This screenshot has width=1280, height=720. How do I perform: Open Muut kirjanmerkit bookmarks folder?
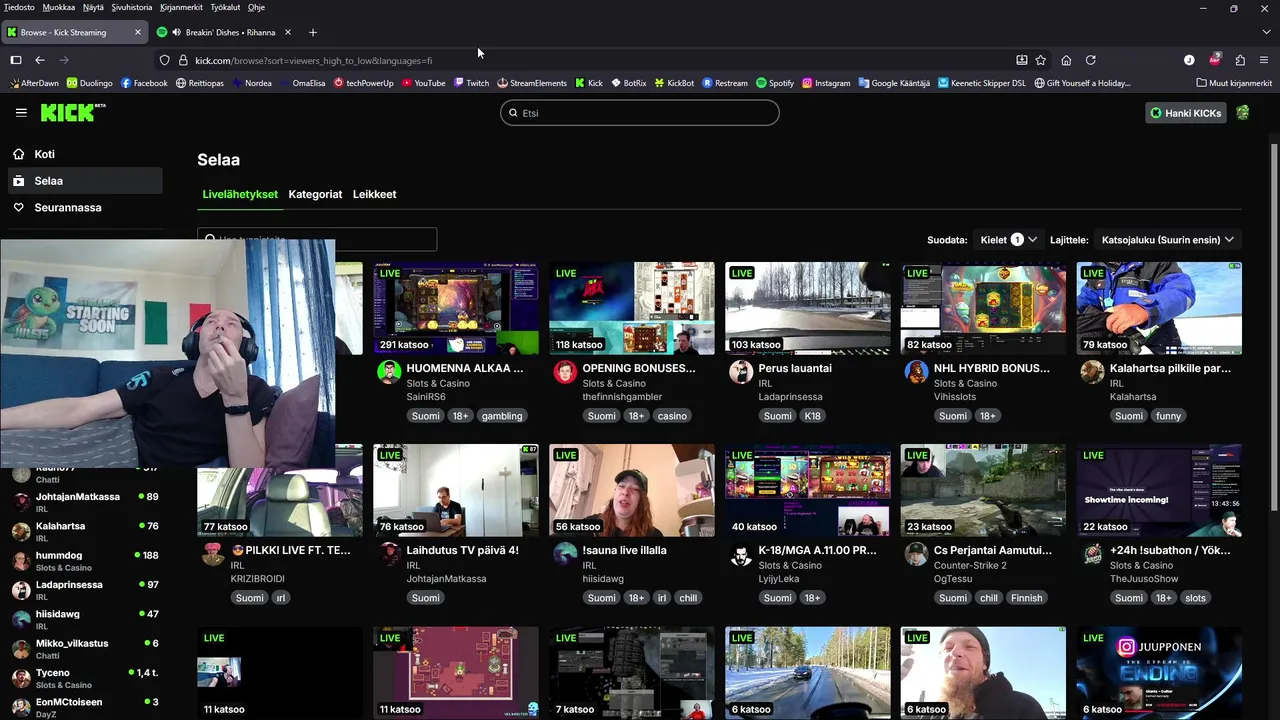pos(1233,83)
